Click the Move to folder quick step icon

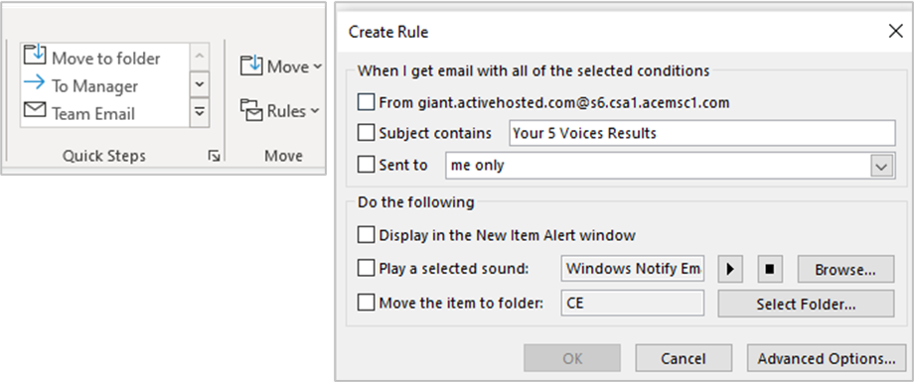34,55
